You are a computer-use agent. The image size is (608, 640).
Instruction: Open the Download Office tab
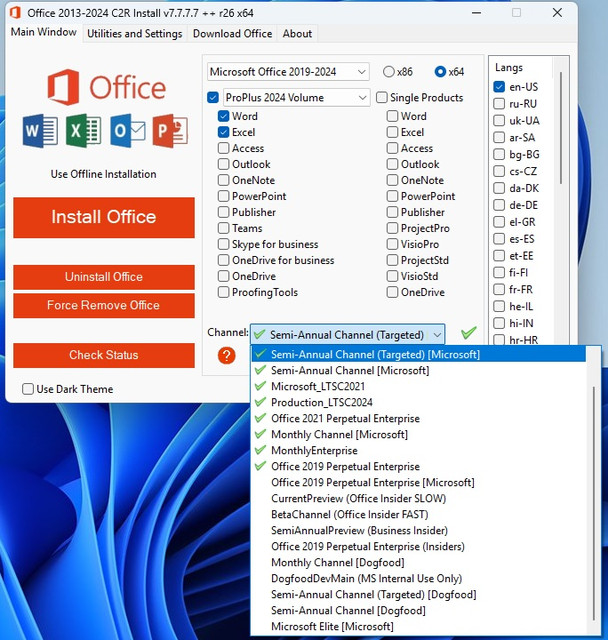click(232, 33)
